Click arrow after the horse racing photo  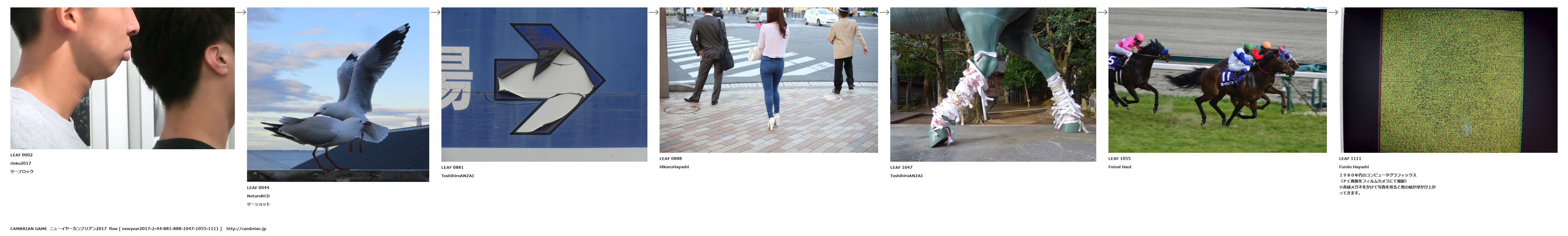(x=1333, y=12)
